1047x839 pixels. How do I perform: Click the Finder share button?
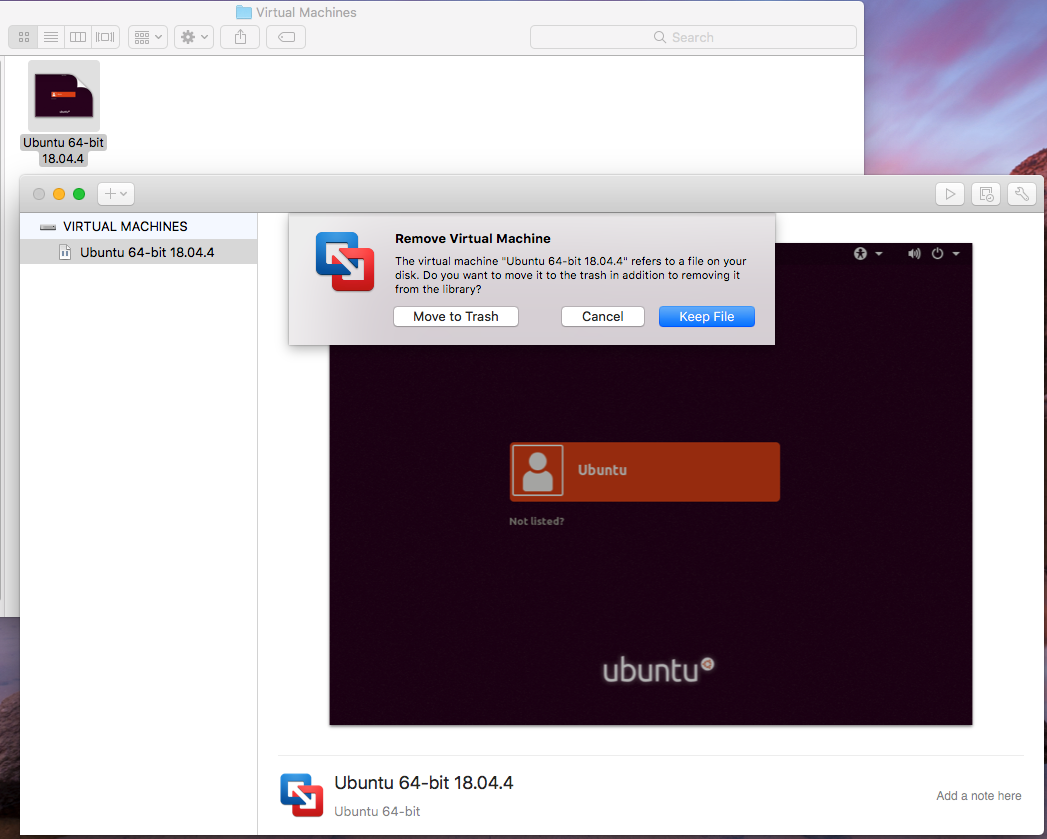tap(240, 37)
